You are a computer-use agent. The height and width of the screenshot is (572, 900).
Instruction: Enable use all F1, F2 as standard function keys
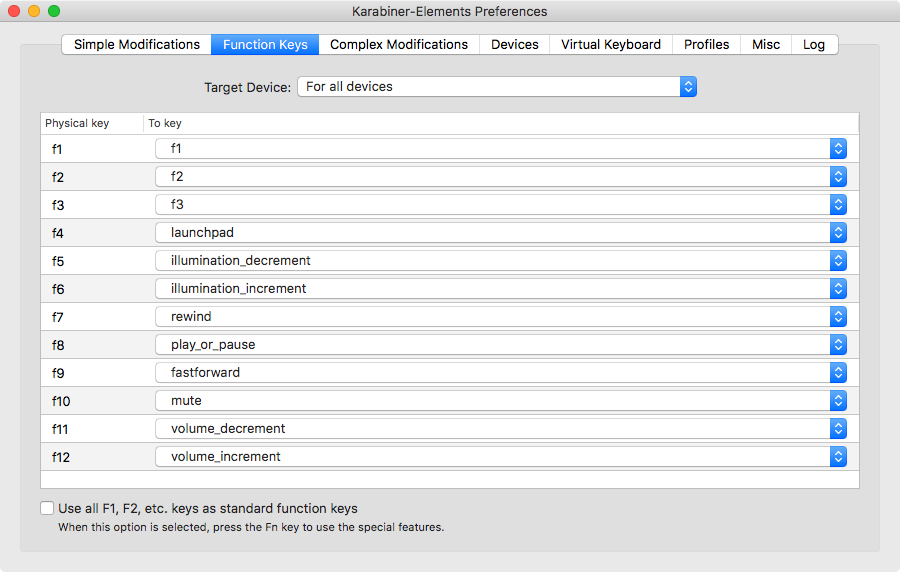(47, 508)
